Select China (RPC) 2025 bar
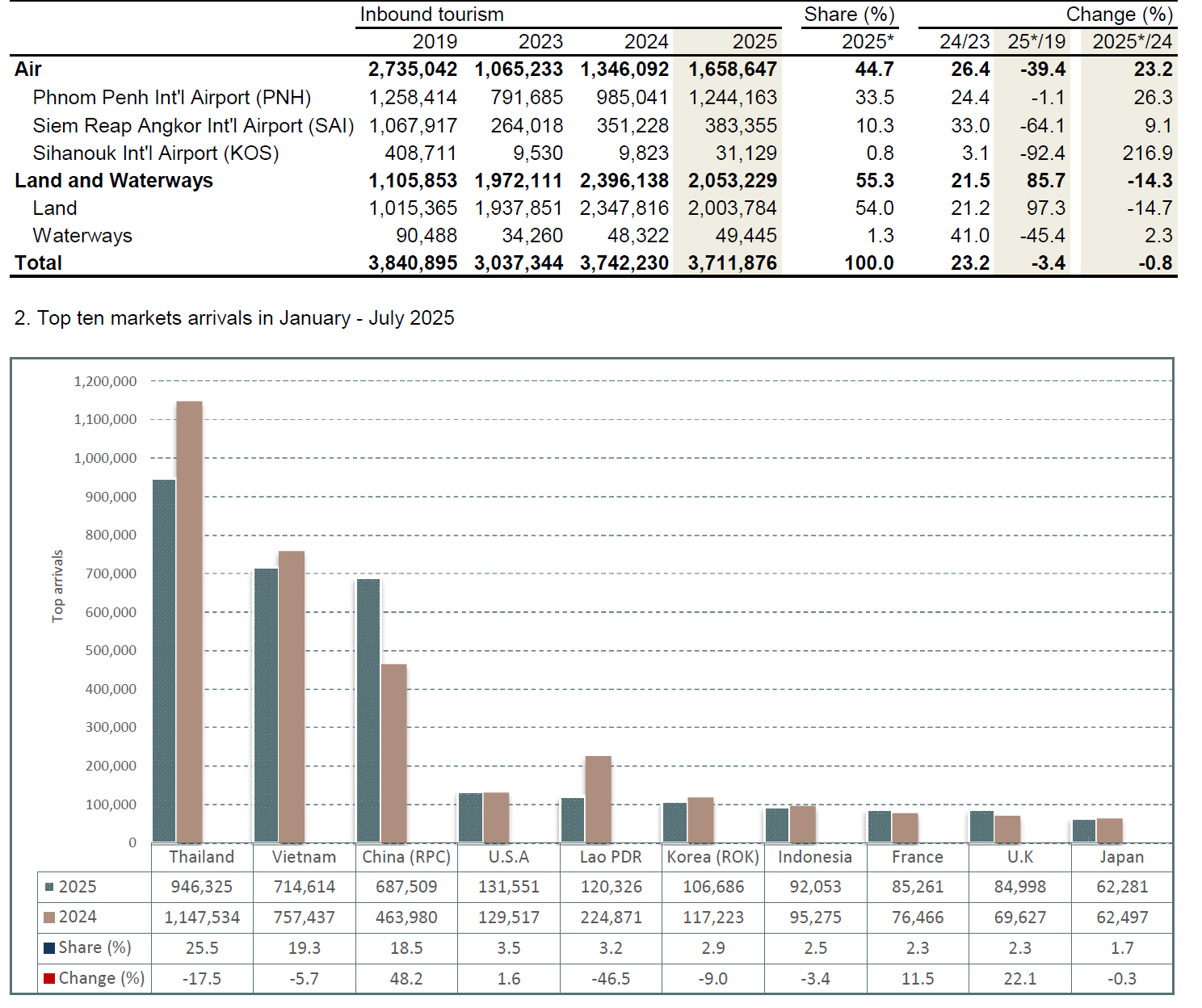The image size is (1202, 1008). 368,711
